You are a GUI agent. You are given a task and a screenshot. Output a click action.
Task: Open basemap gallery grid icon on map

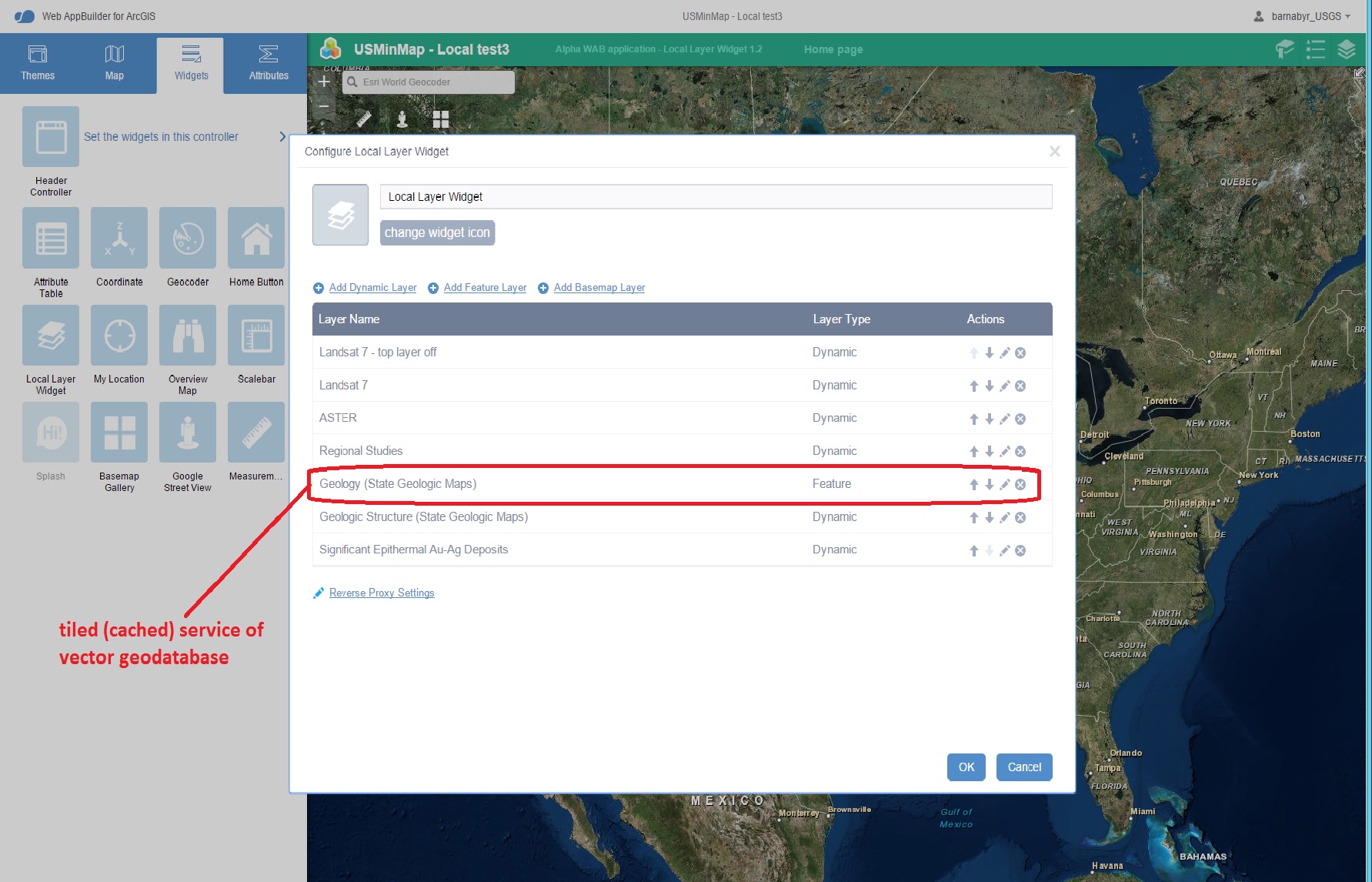coord(441,119)
